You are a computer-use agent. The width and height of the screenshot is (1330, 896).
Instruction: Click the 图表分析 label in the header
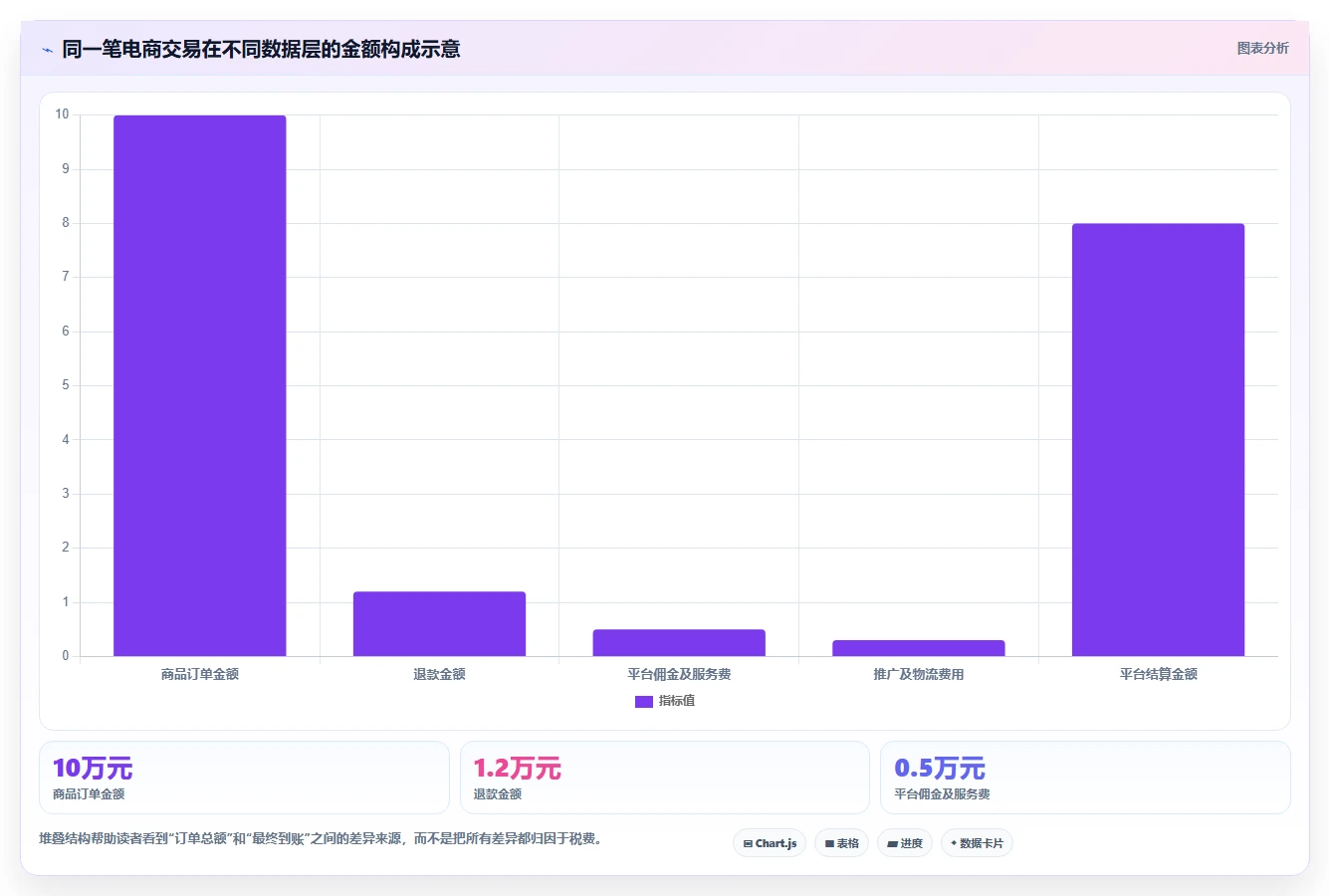1262,48
